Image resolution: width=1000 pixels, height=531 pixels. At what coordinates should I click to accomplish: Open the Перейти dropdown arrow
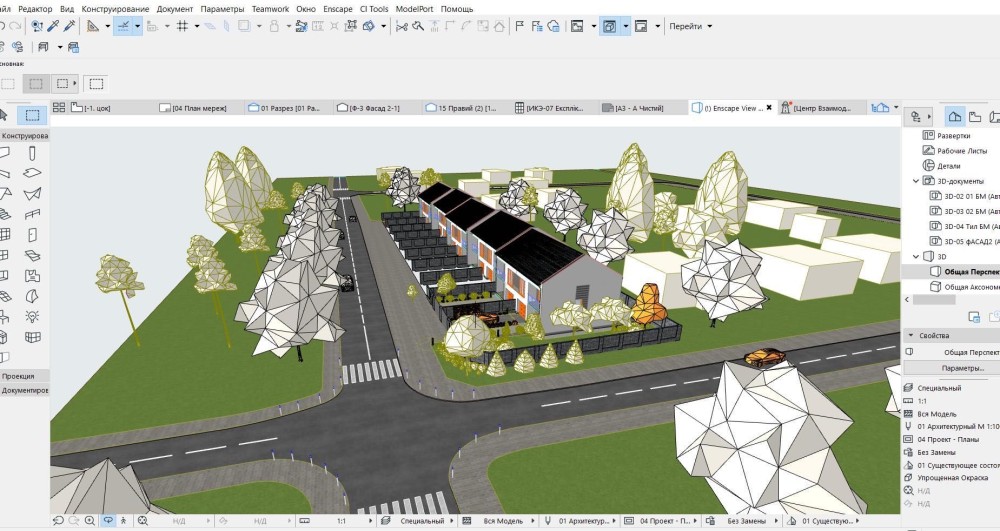coord(710,26)
